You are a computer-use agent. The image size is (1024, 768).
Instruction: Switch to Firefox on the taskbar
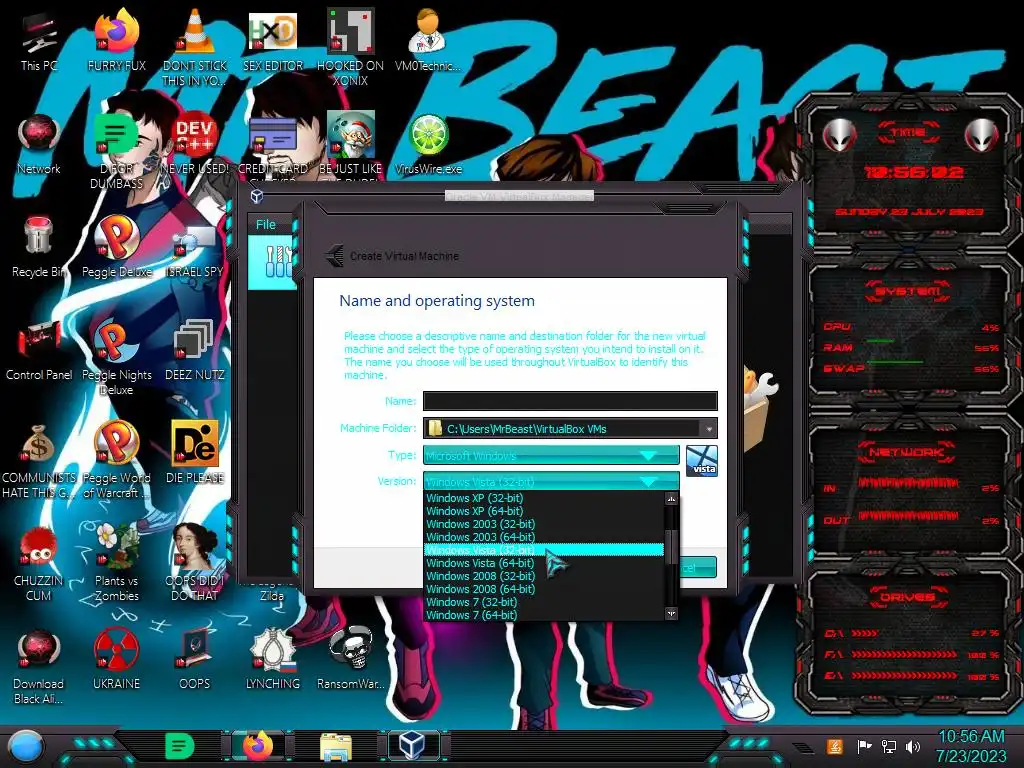pos(258,745)
